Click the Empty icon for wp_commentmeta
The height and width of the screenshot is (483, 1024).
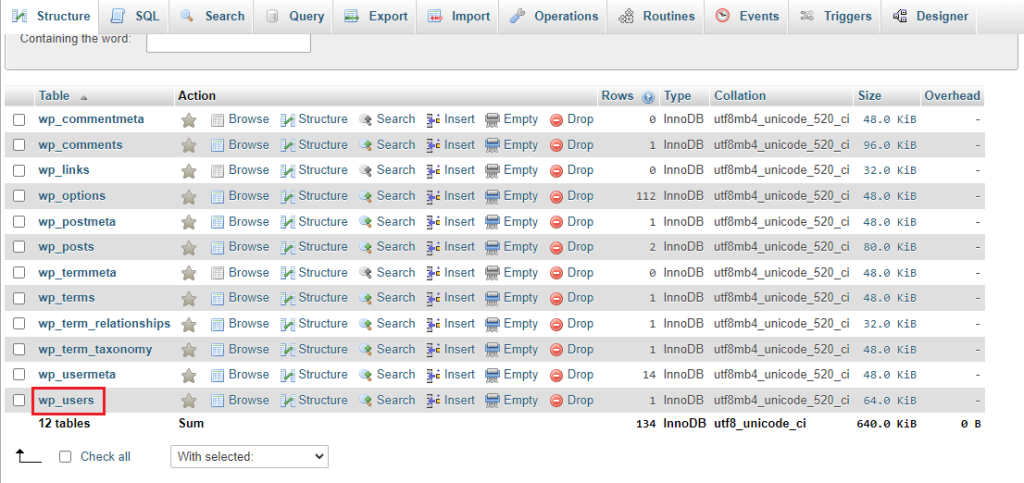[492, 119]
